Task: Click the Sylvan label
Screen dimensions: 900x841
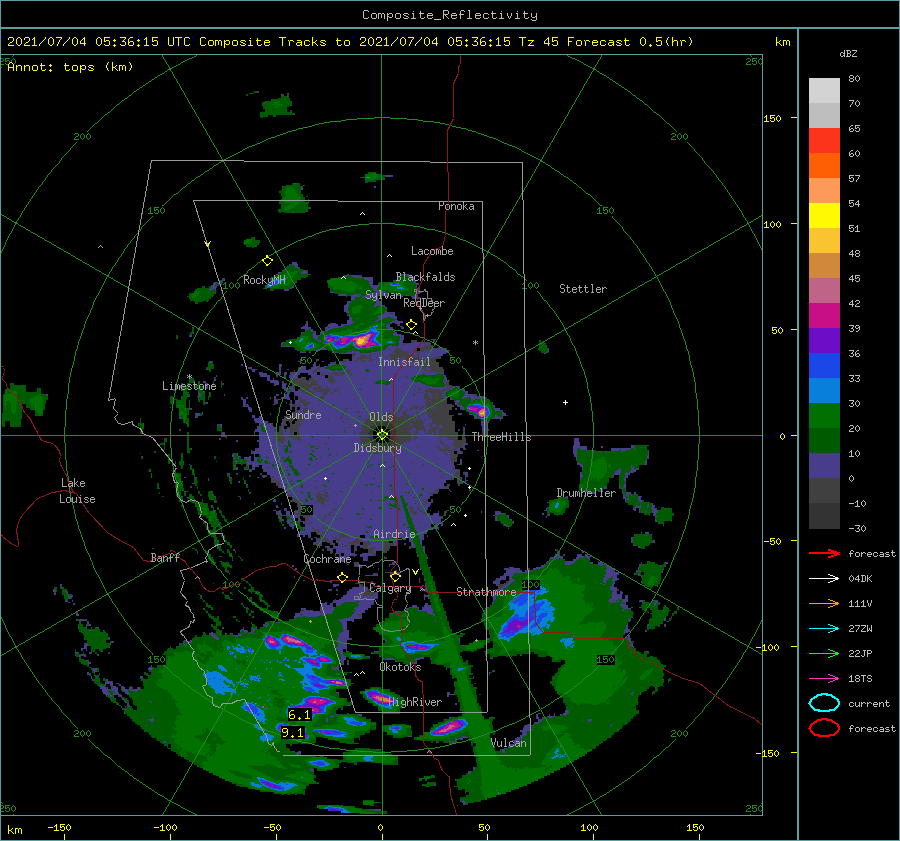Action: coord(383,295)
